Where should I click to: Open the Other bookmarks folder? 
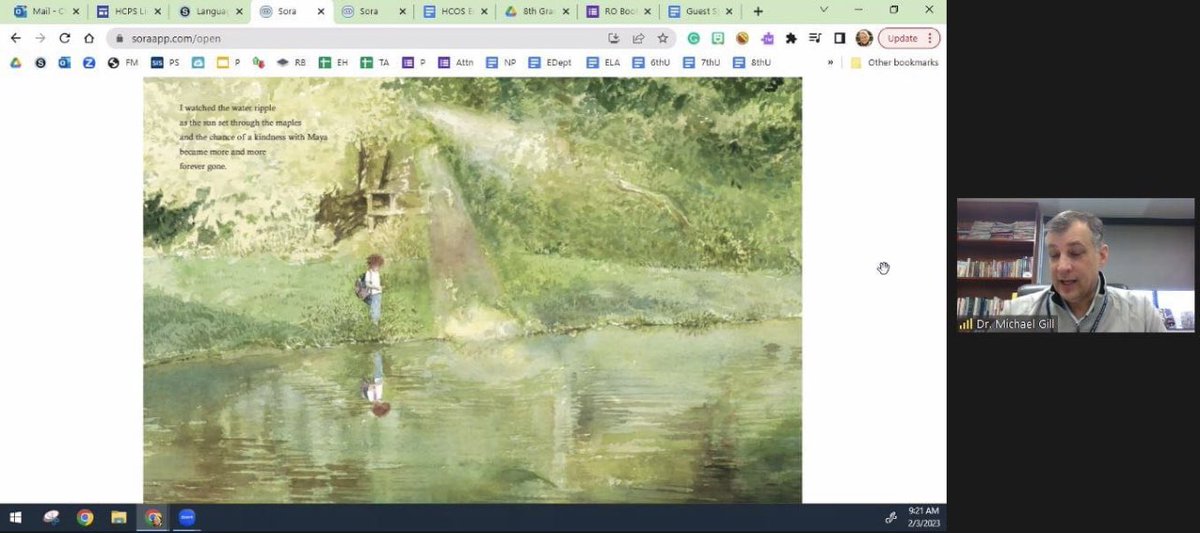(x=894, y=62)
